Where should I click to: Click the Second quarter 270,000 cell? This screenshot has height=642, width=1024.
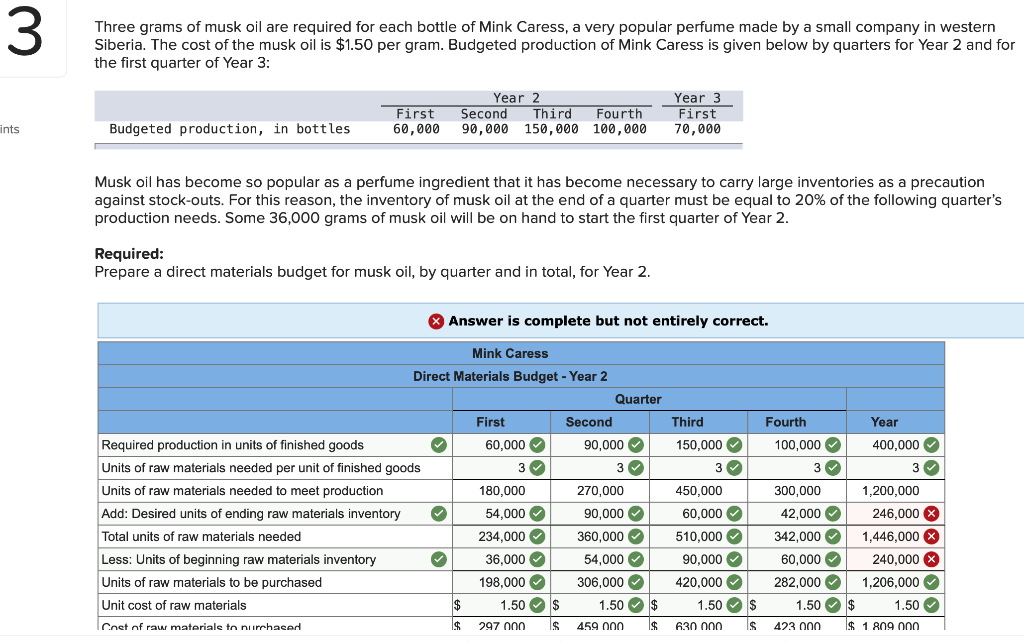click(x=600, y=490)
